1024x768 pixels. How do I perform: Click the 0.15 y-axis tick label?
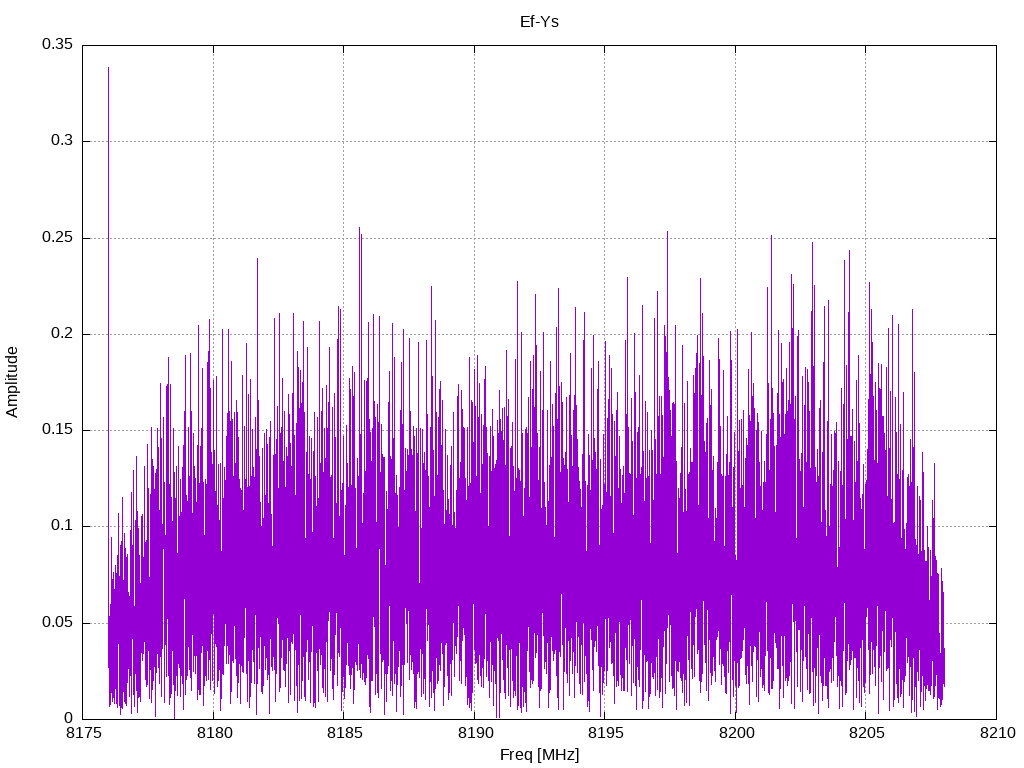click(x=57, y=429)
